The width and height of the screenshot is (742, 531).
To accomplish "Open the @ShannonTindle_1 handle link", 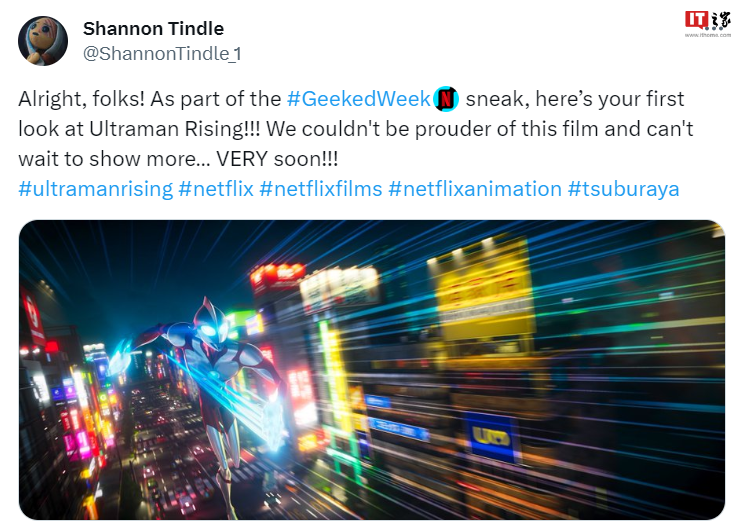I will (x=161, y=54).
